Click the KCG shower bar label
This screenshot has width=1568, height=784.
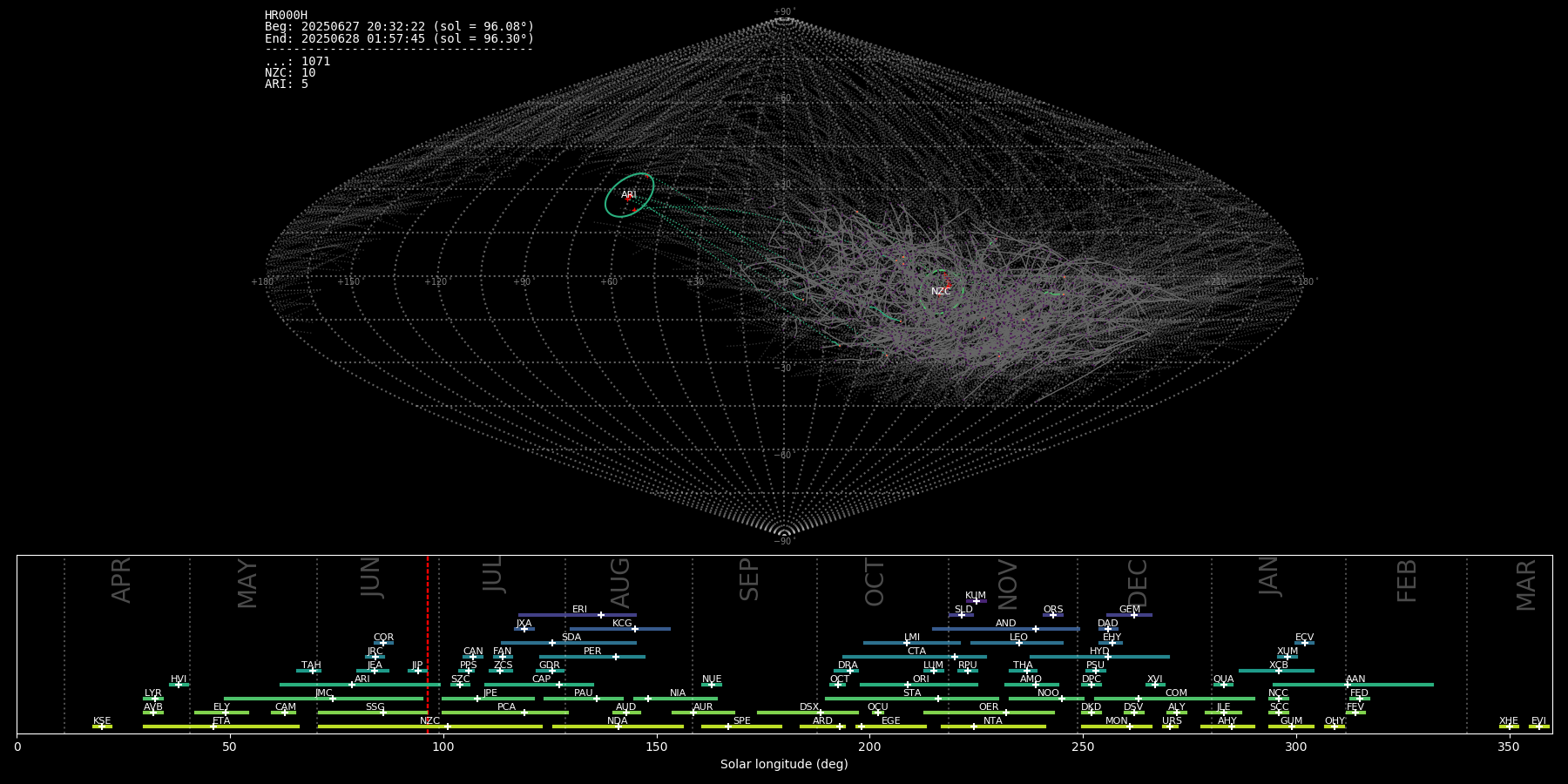pyautogui.click(x=622, y=623)
